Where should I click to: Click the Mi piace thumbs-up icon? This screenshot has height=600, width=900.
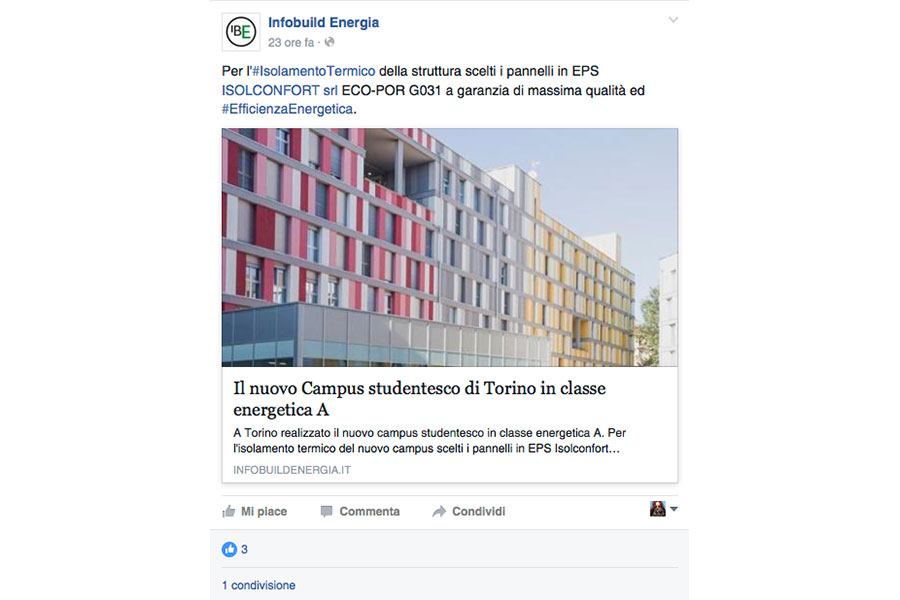(x=228, y=511)
